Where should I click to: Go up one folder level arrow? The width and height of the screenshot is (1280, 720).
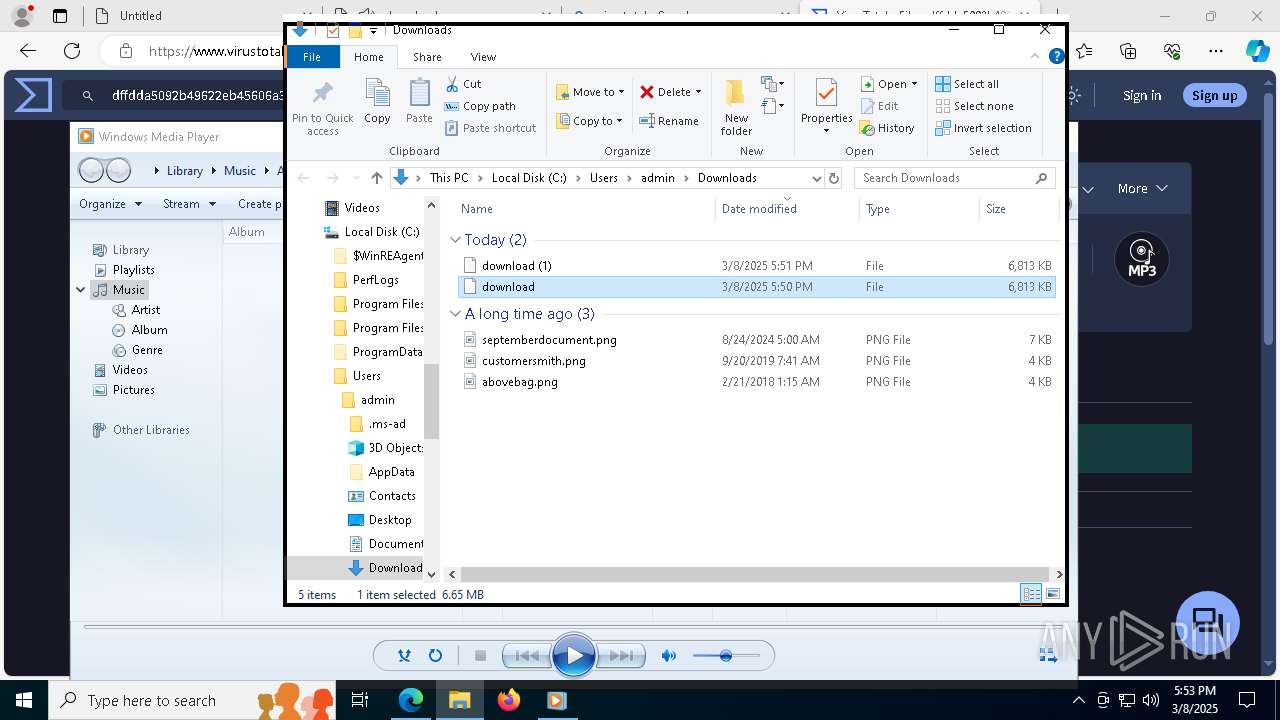(376, 178)
